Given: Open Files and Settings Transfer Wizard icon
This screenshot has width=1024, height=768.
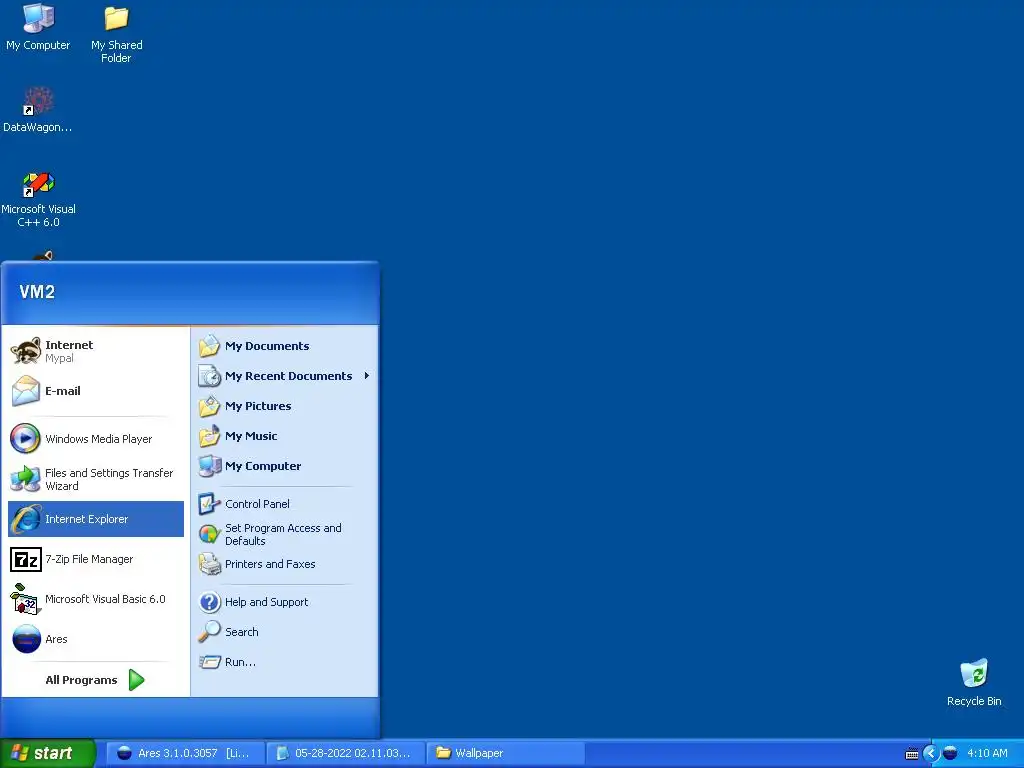Looking at the screenshot, I should [25, 479].
